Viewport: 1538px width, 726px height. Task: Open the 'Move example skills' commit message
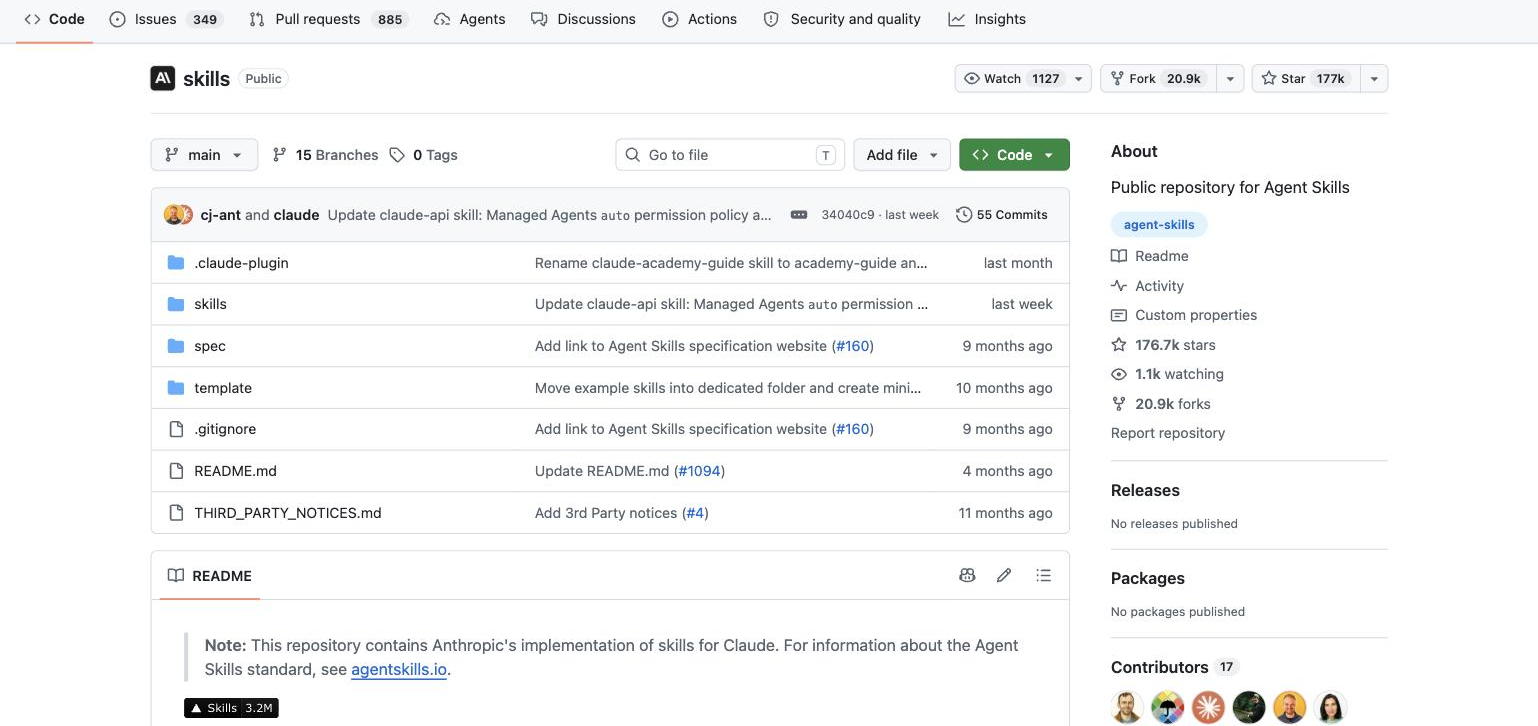click(x=728, y=388)
